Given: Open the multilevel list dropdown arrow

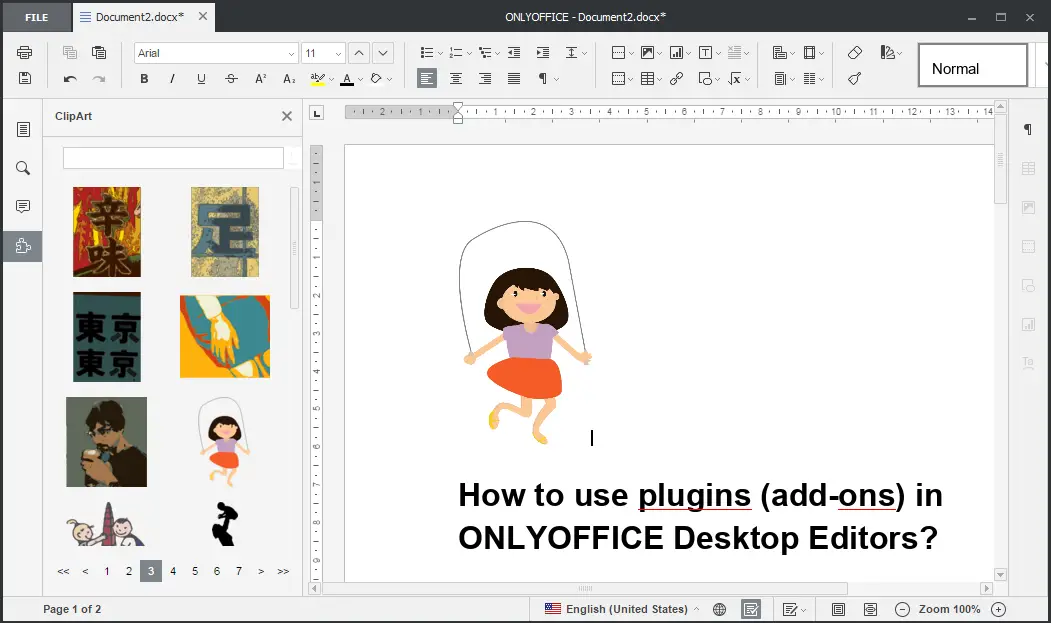Looking at the screenshot, I should pyautogui.click(x=498, y=53).
